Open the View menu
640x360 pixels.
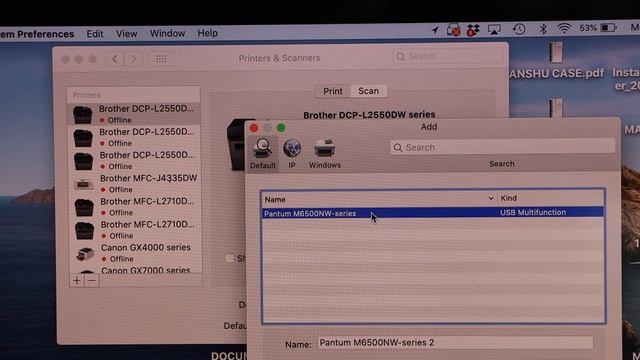click(127, 33)
